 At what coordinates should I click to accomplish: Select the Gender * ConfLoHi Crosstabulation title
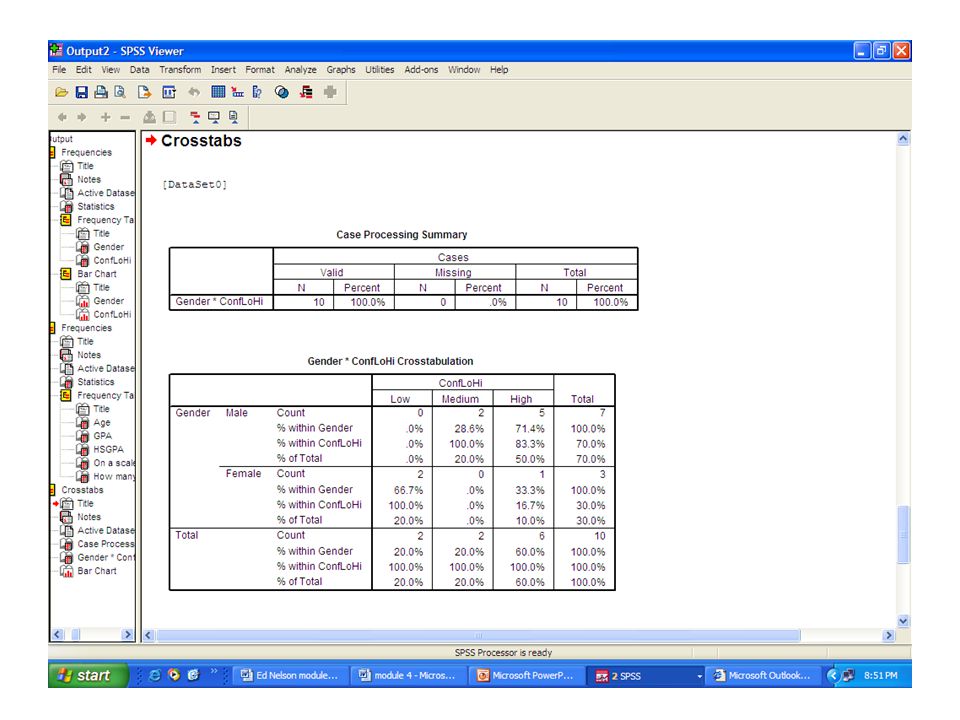(390, 361)
